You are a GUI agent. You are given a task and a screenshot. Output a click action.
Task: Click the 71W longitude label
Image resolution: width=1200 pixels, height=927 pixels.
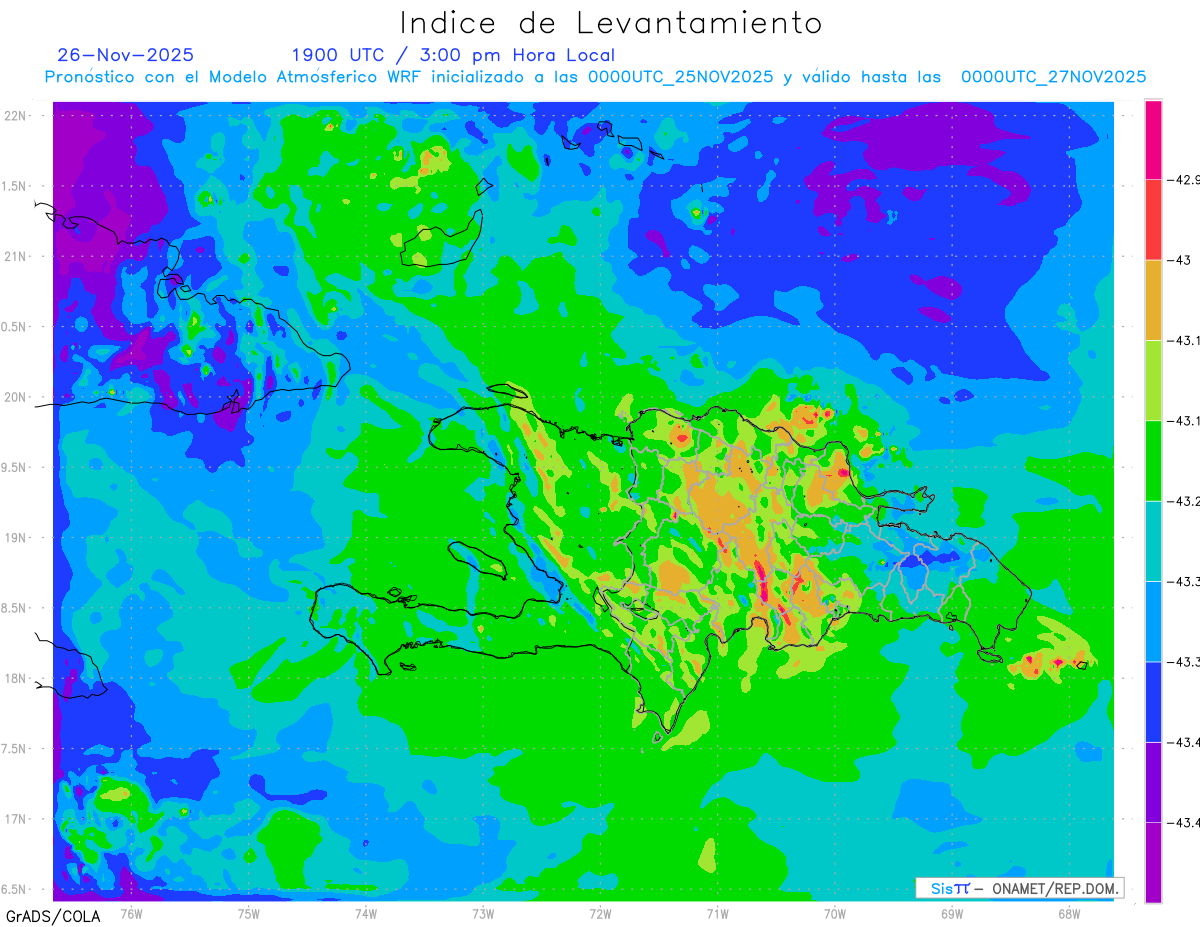pos(717,912)
